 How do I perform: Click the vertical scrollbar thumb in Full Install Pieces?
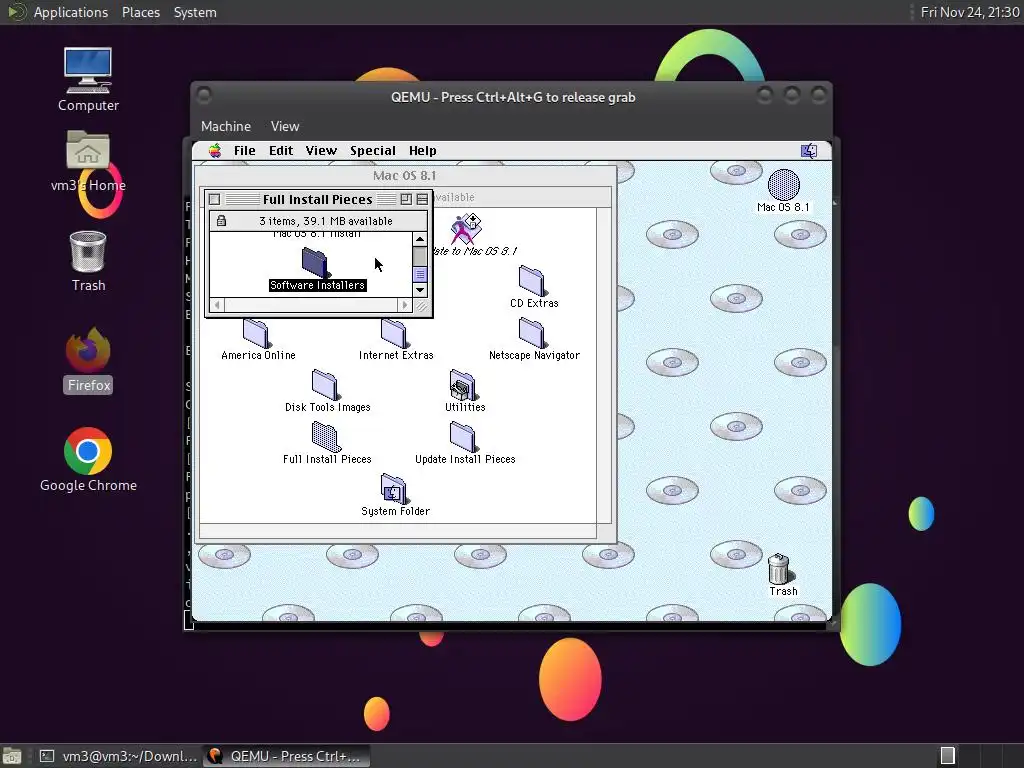[x=420, y=274]
